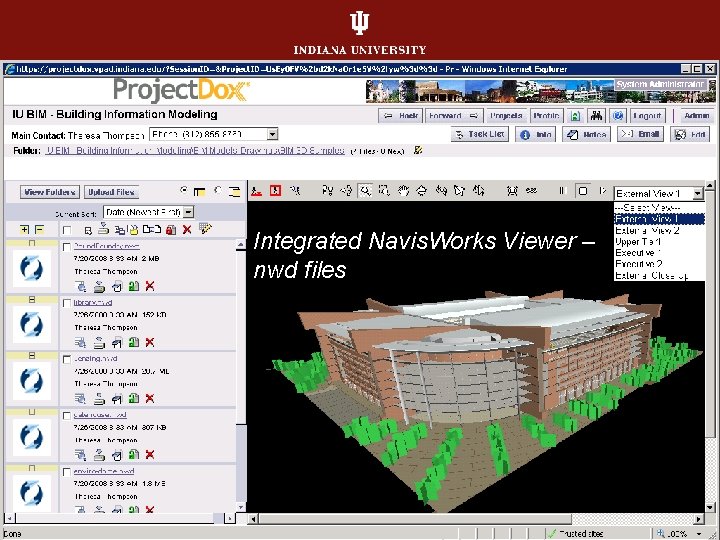Check the box for the 152 KB file
Image resolution: width=720 pixels, height=540 pixels.
[x=67, y=303]
